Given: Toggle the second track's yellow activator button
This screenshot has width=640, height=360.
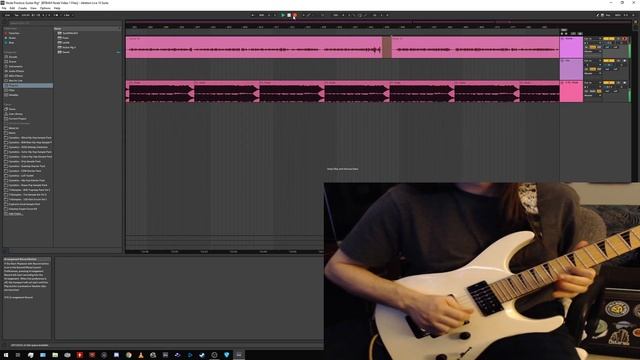Looking at the screenshot, I should pos(609,60).
